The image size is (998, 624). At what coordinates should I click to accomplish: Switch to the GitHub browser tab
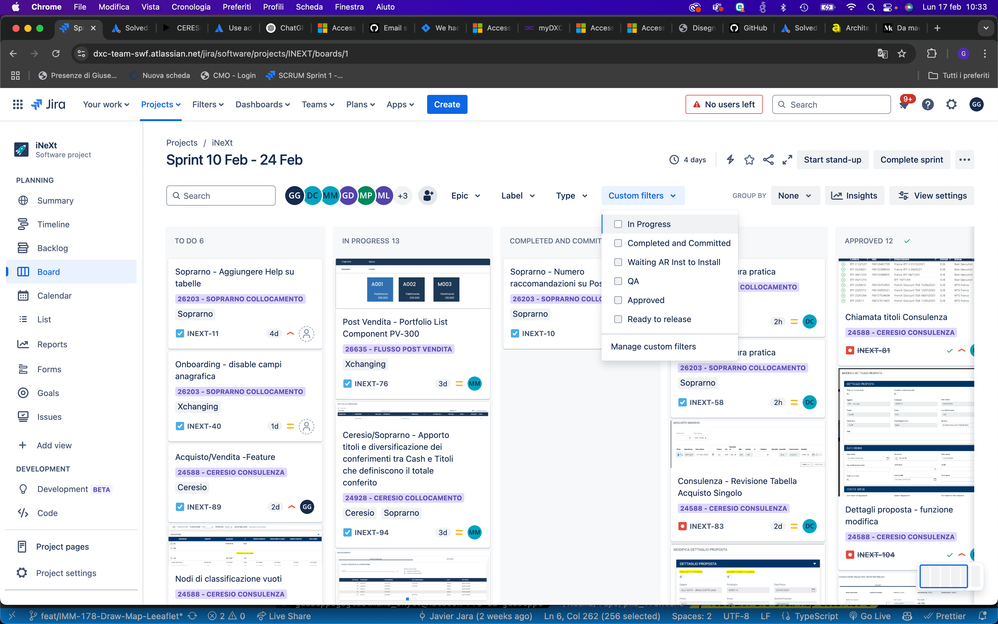point(748,28)
